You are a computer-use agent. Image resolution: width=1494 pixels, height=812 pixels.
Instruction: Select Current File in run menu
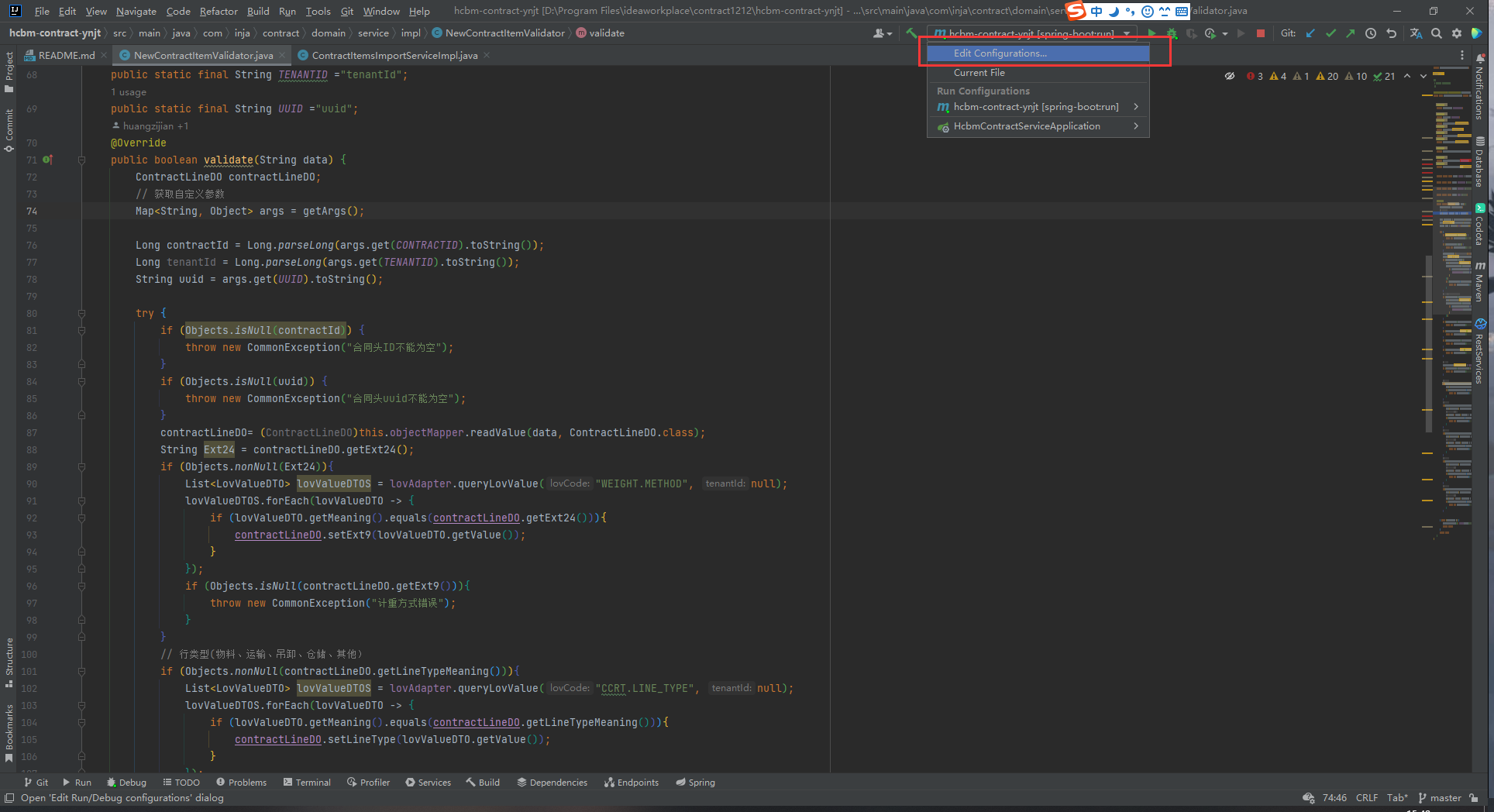1038,73
